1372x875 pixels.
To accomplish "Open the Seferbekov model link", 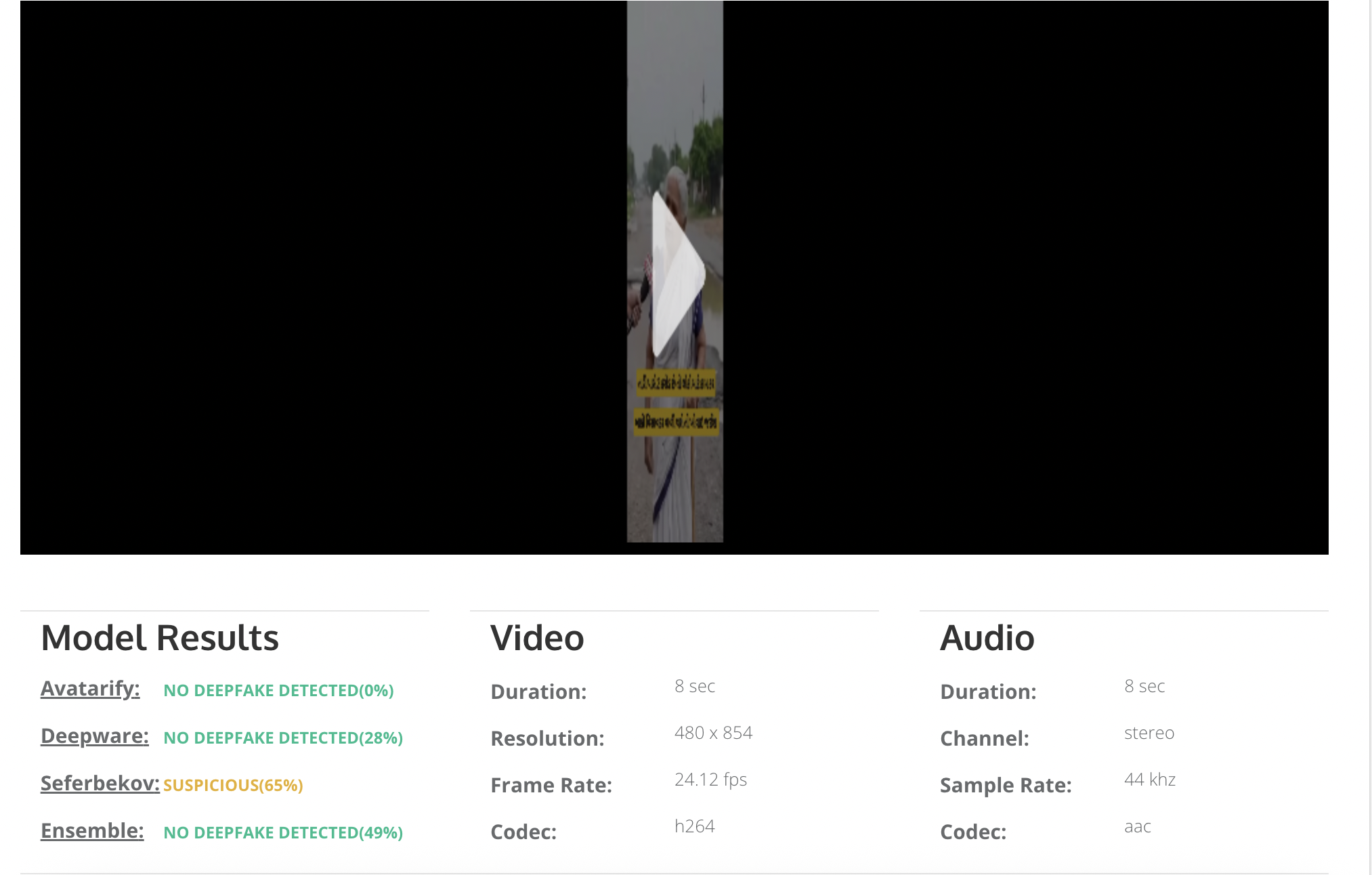I will tap(100, 784).
